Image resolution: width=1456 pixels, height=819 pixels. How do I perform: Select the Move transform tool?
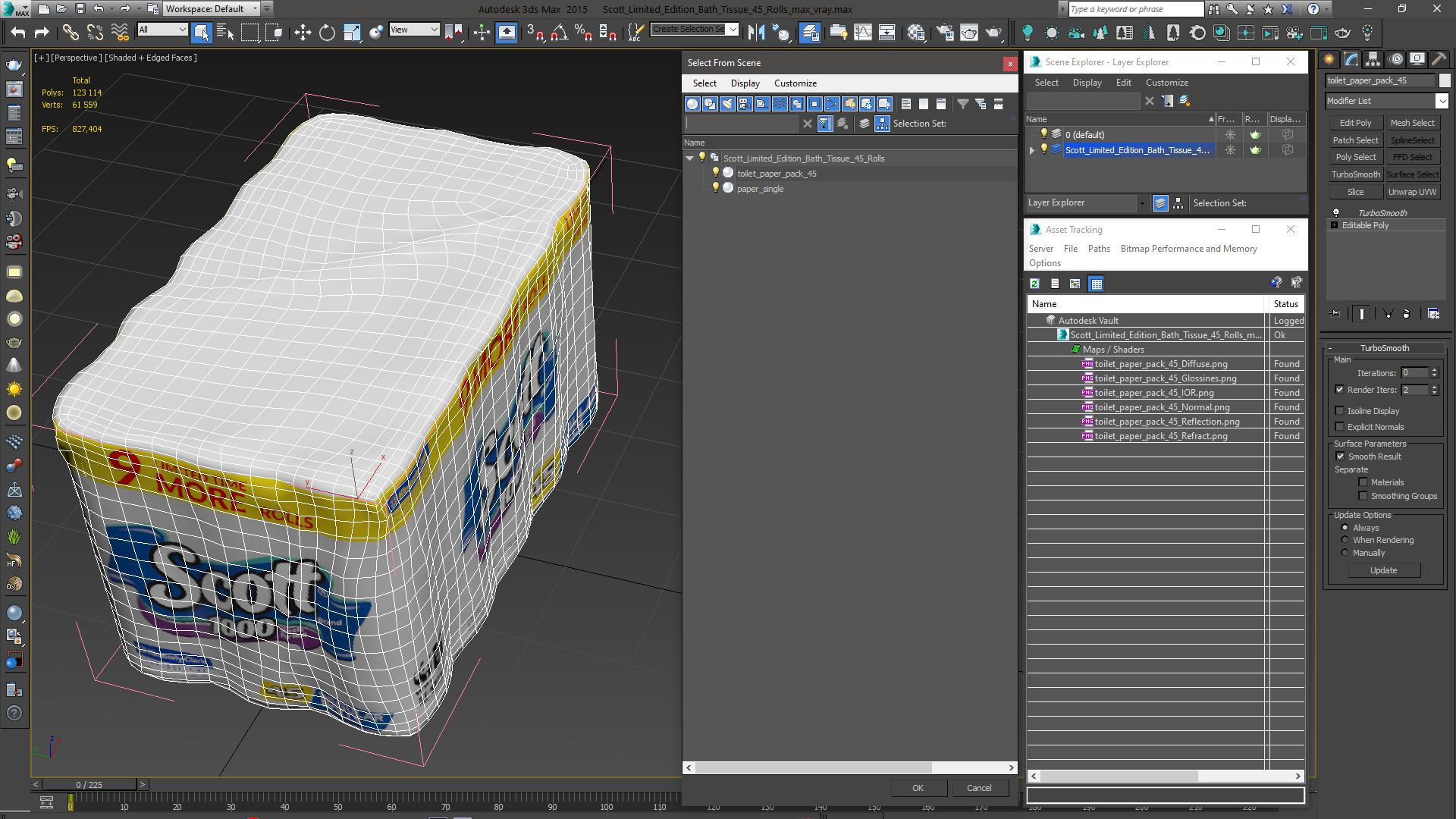(x=303, y=33)
